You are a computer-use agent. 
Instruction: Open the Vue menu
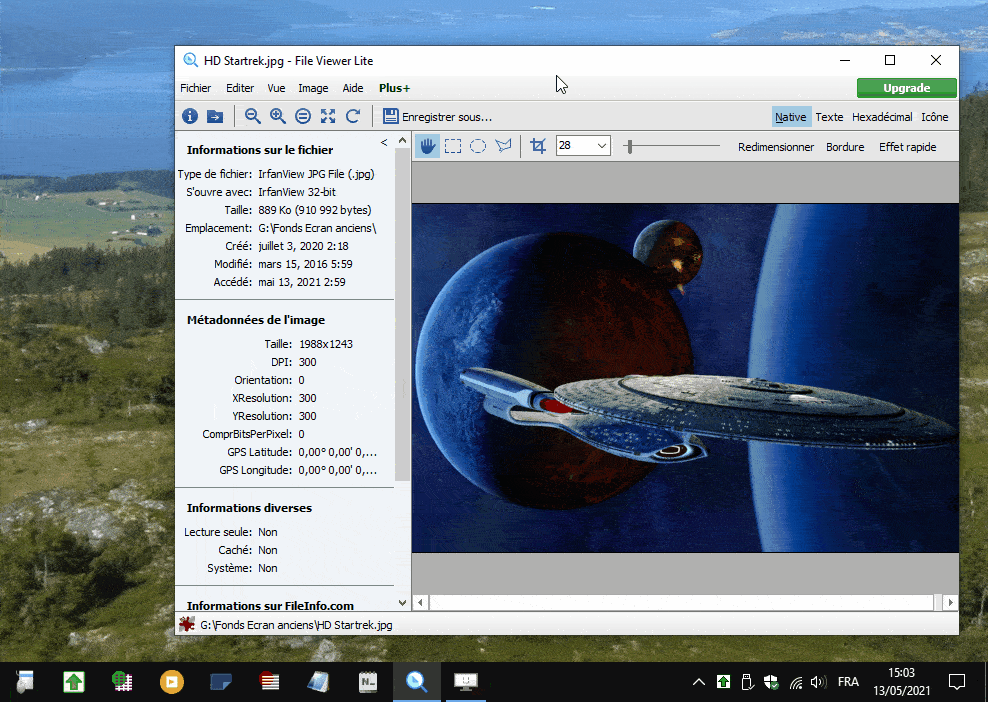pyautogui.click(x=276, y=88)
